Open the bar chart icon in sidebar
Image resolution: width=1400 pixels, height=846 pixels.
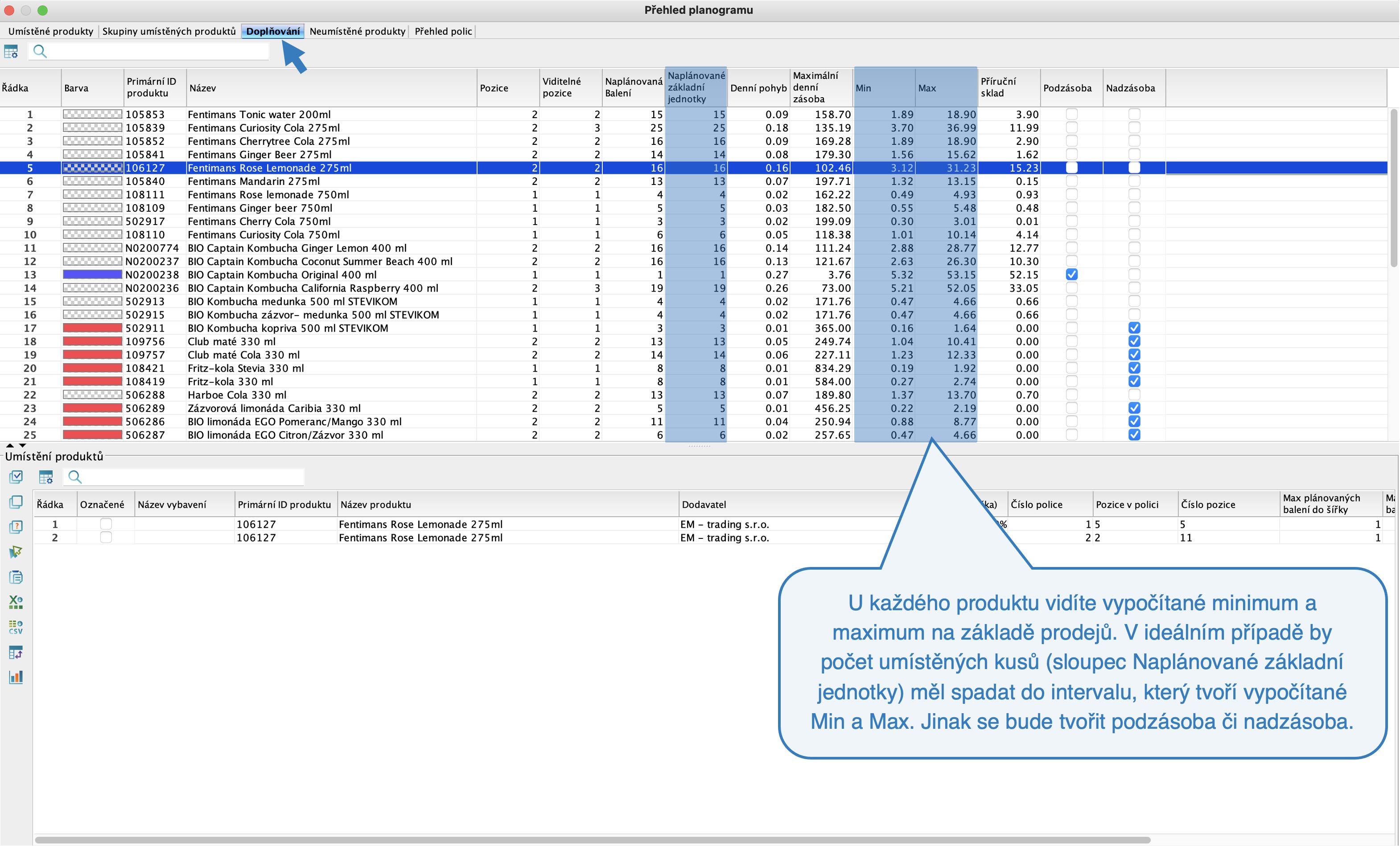click(x=16, y=677)
